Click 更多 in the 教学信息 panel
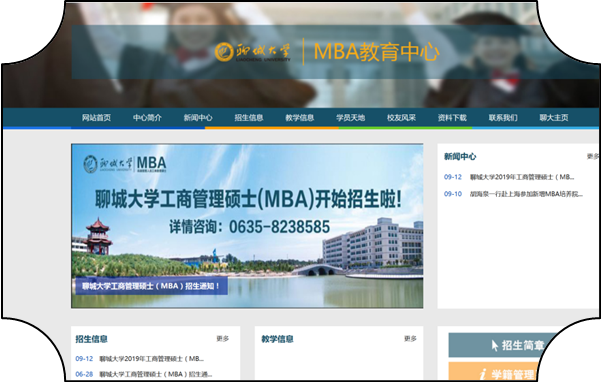Viewport: 601px width, 382px height. (x=410, y=339)
